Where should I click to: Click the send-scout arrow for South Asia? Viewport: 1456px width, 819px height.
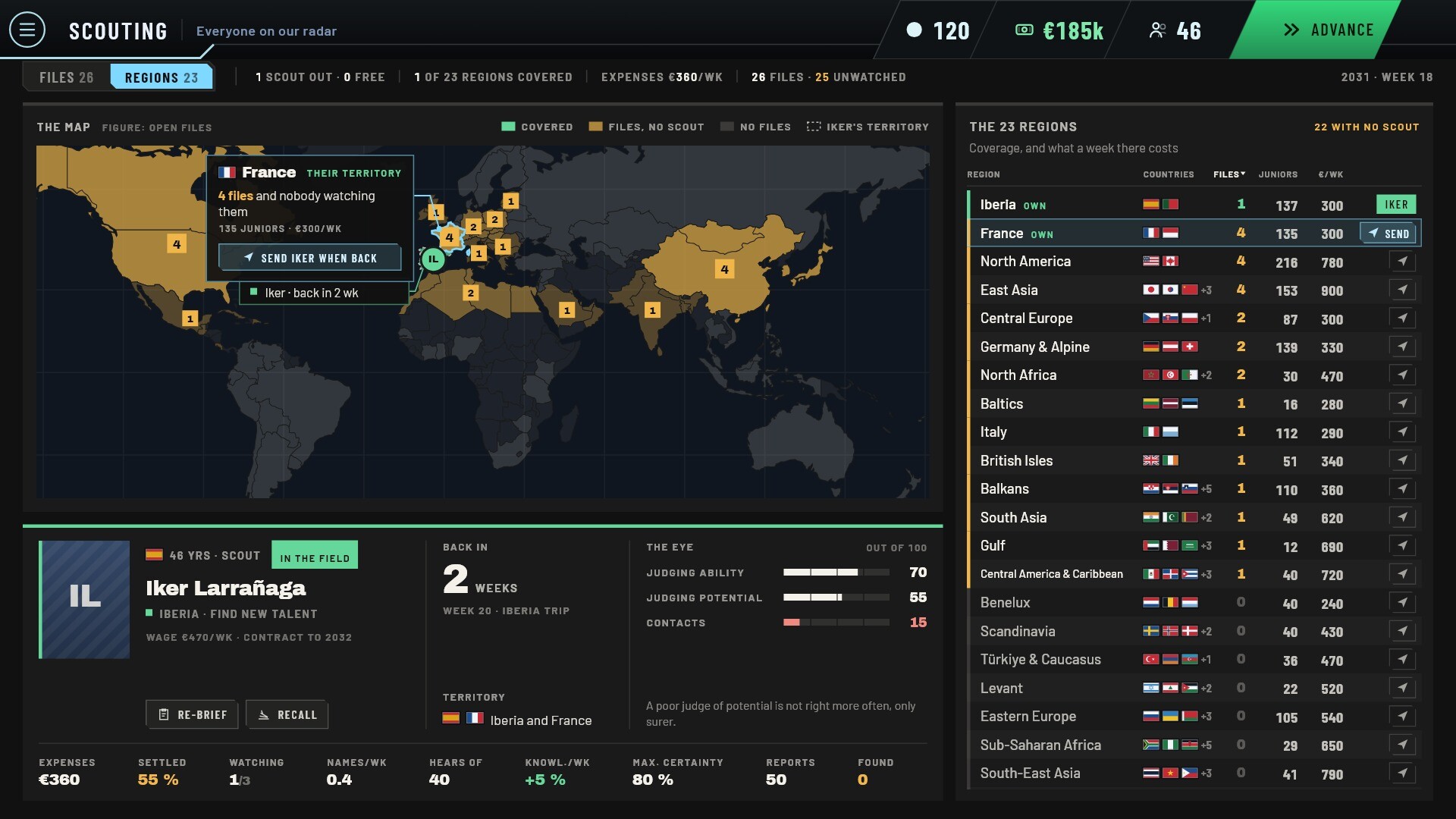[1402, 517]
